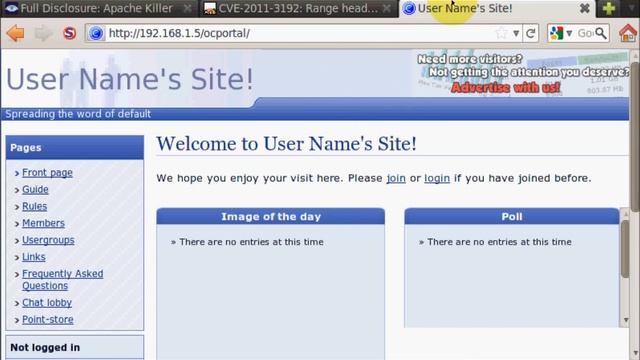Open the URL history dropdown arrow

pos(516,33)
